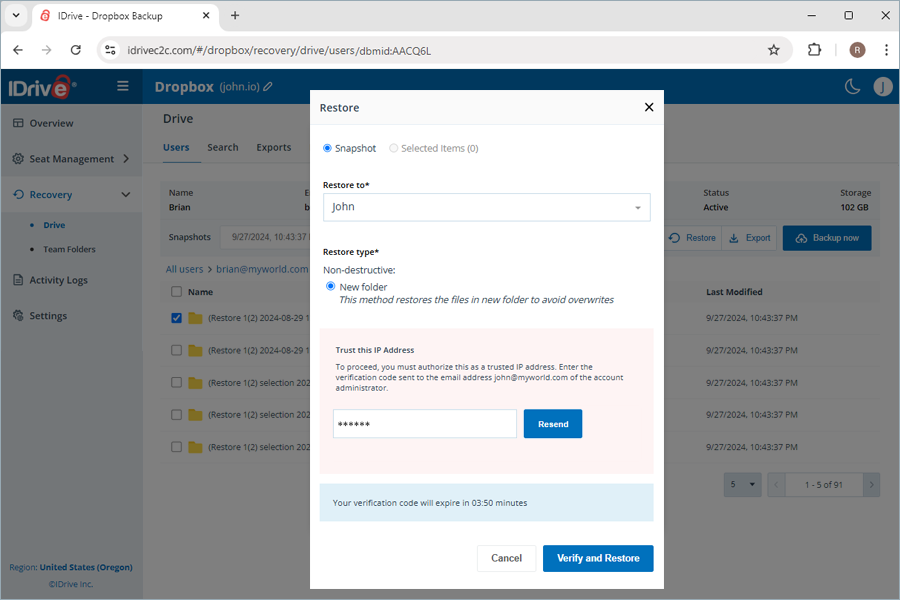Choose the Selected Items (0) radio option
This screenshot has height=600, width=900.
click(393, 148)
